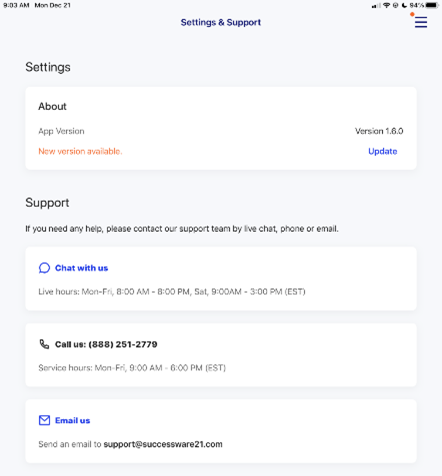Open the hamburger menu icon
The width and height of the screenshot is (442, 476).
pyautogui.click(x=421, y=22)
